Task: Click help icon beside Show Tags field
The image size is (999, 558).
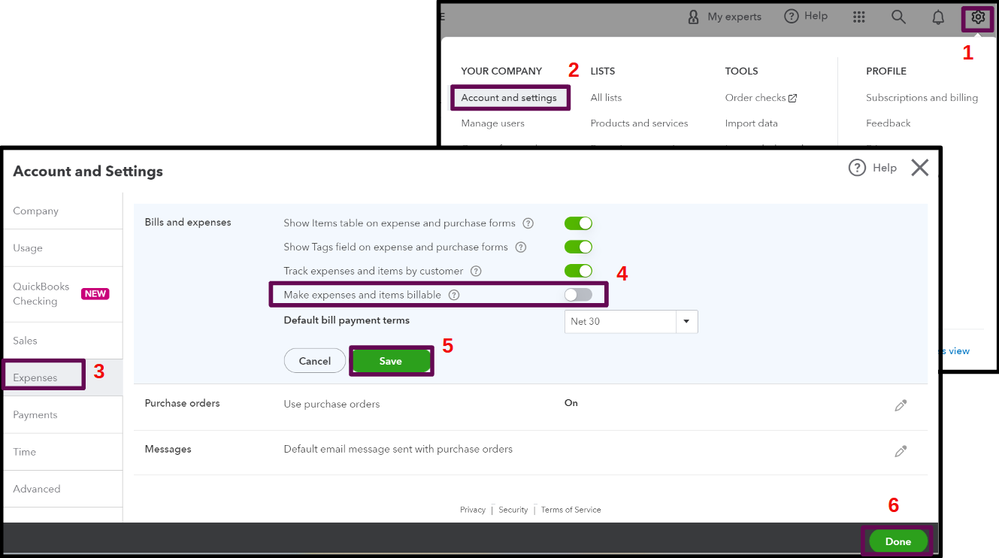Action: (521, 247)
